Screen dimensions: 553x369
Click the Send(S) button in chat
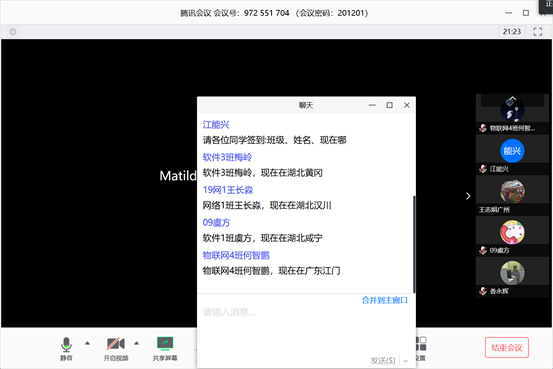pos(383,361)
